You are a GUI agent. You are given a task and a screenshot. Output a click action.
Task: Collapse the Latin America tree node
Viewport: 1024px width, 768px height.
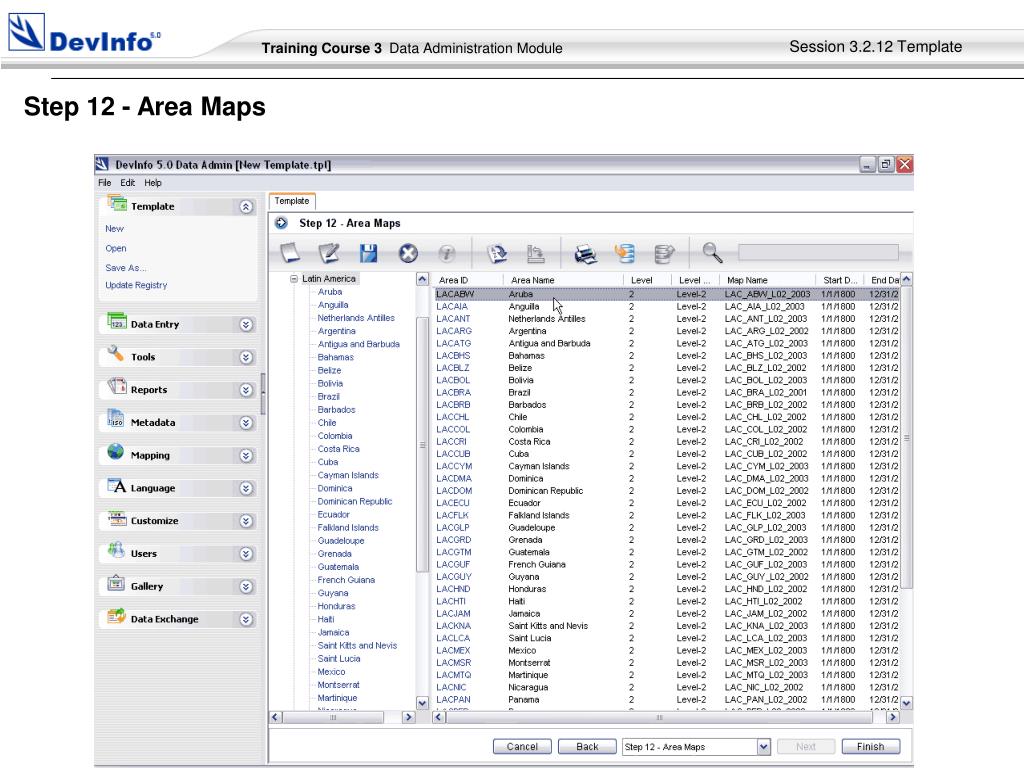point(294,279)
